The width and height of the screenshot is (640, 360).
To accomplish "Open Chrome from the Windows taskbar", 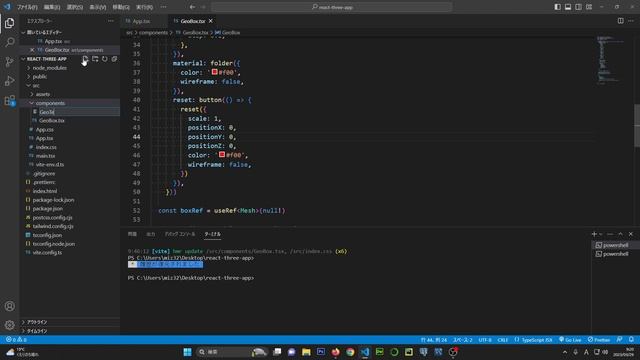I will click(350, 352).
